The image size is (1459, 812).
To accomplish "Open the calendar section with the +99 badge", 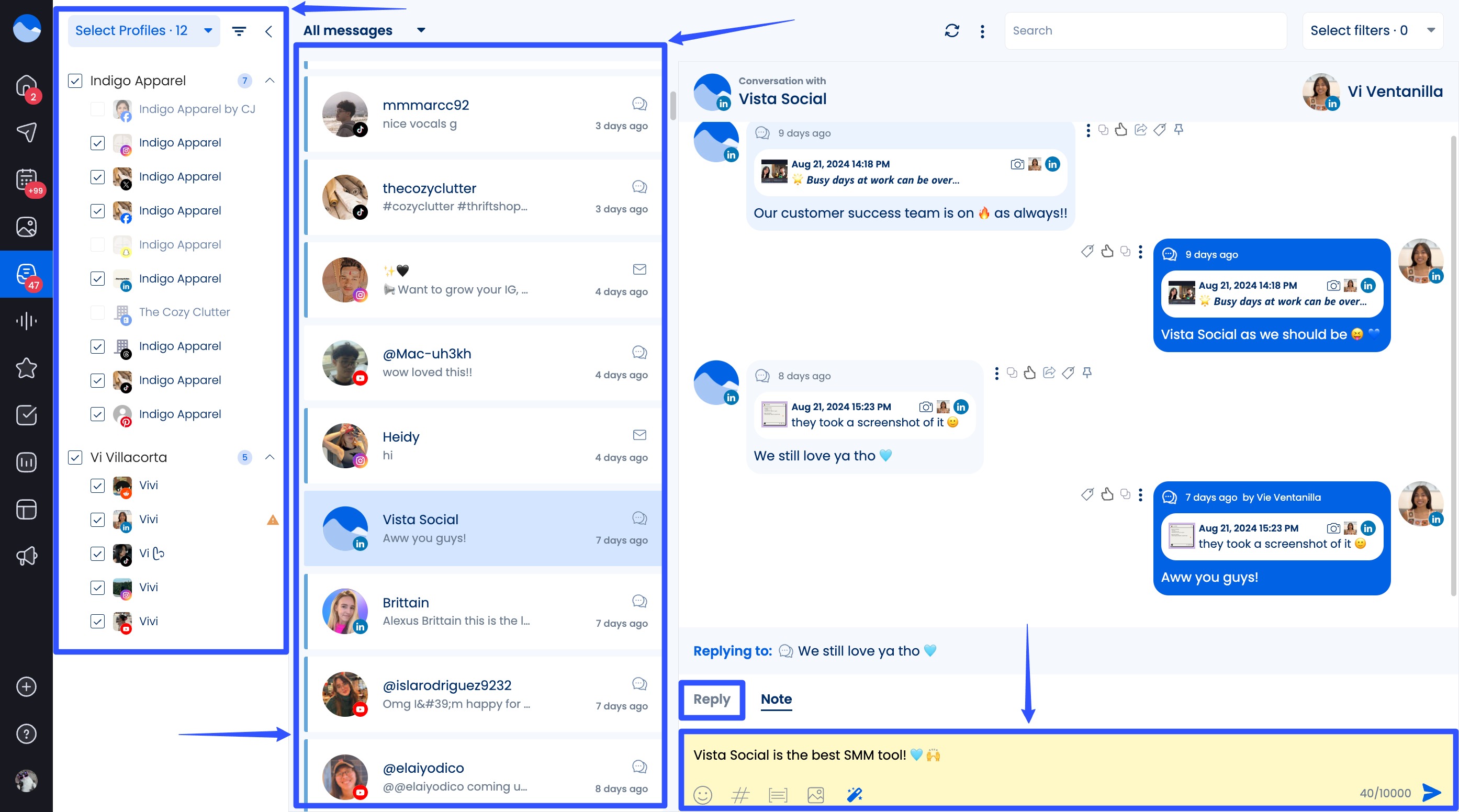I will (26, 180).
